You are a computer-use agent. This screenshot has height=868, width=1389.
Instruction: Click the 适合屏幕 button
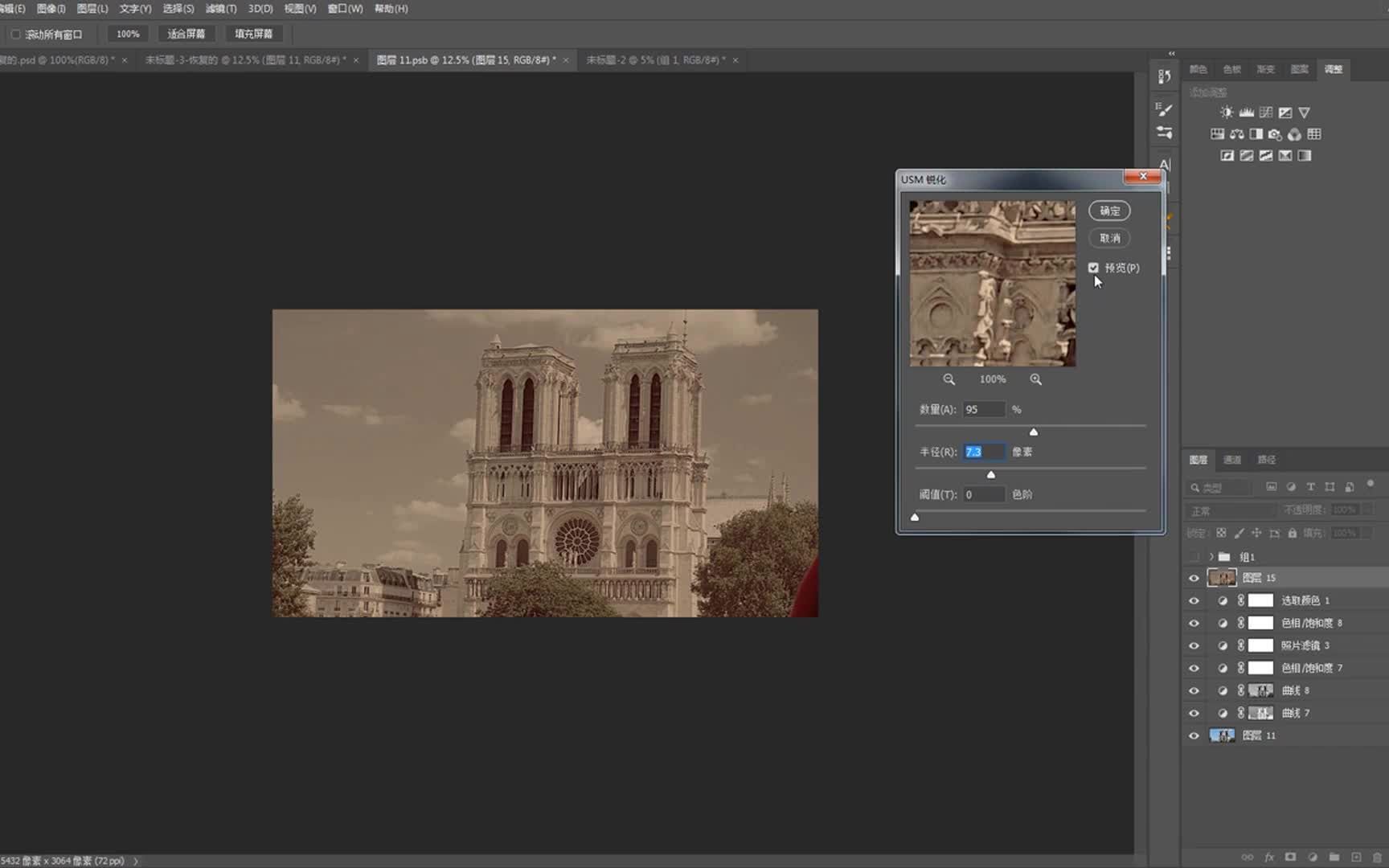tap(186, 34)
